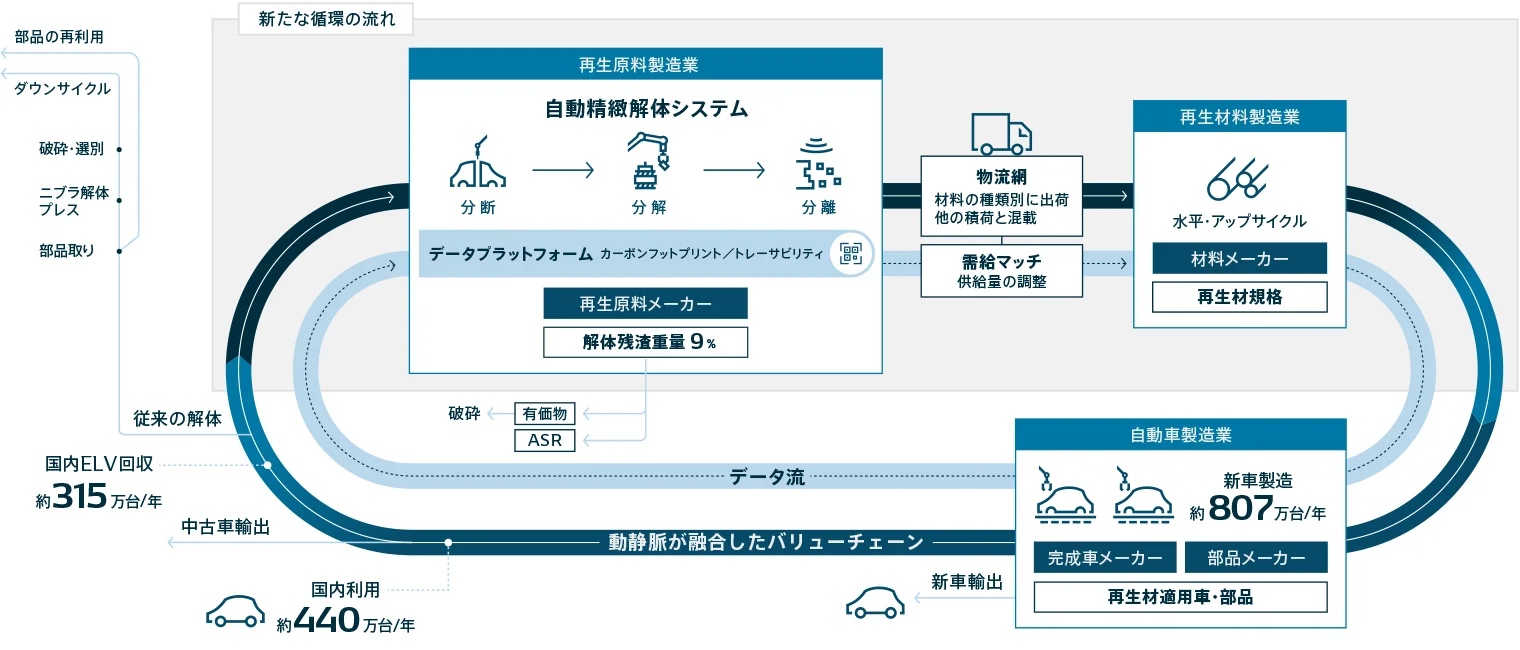The height and width of the screenshot is (650, 1520).
Task: Click the 新たな循環の流れ label
Action: 326,19
